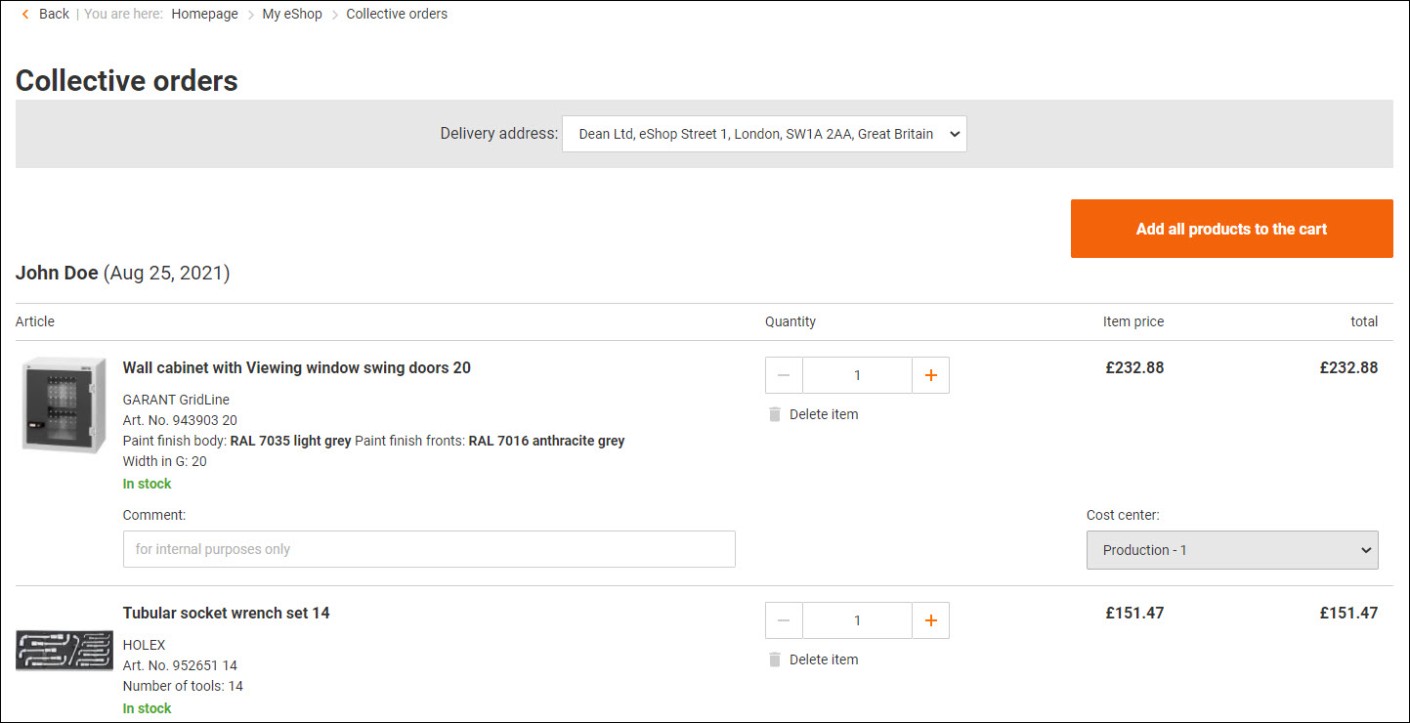Select the socket wrench quantity field
This screenshot has height=723, width=1410.
pos(857,620)
